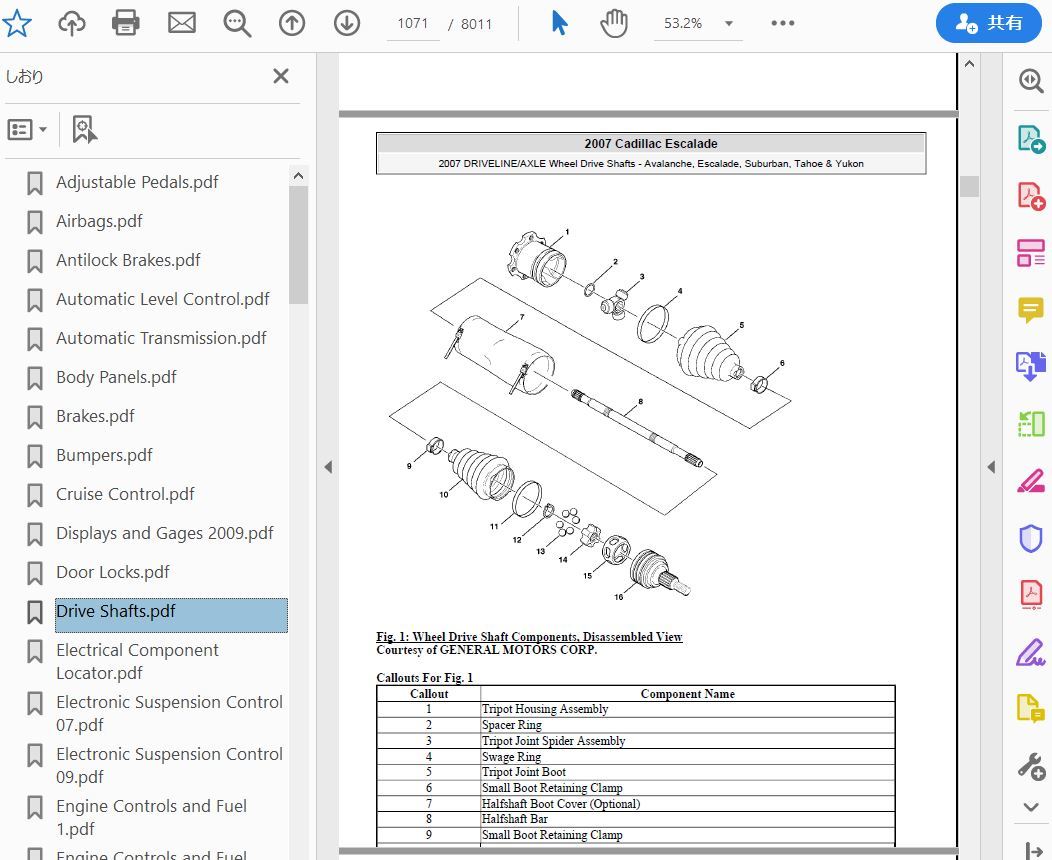
Task: Open Automatic Transmission.pdf bookmark
Action: [161, 338]
